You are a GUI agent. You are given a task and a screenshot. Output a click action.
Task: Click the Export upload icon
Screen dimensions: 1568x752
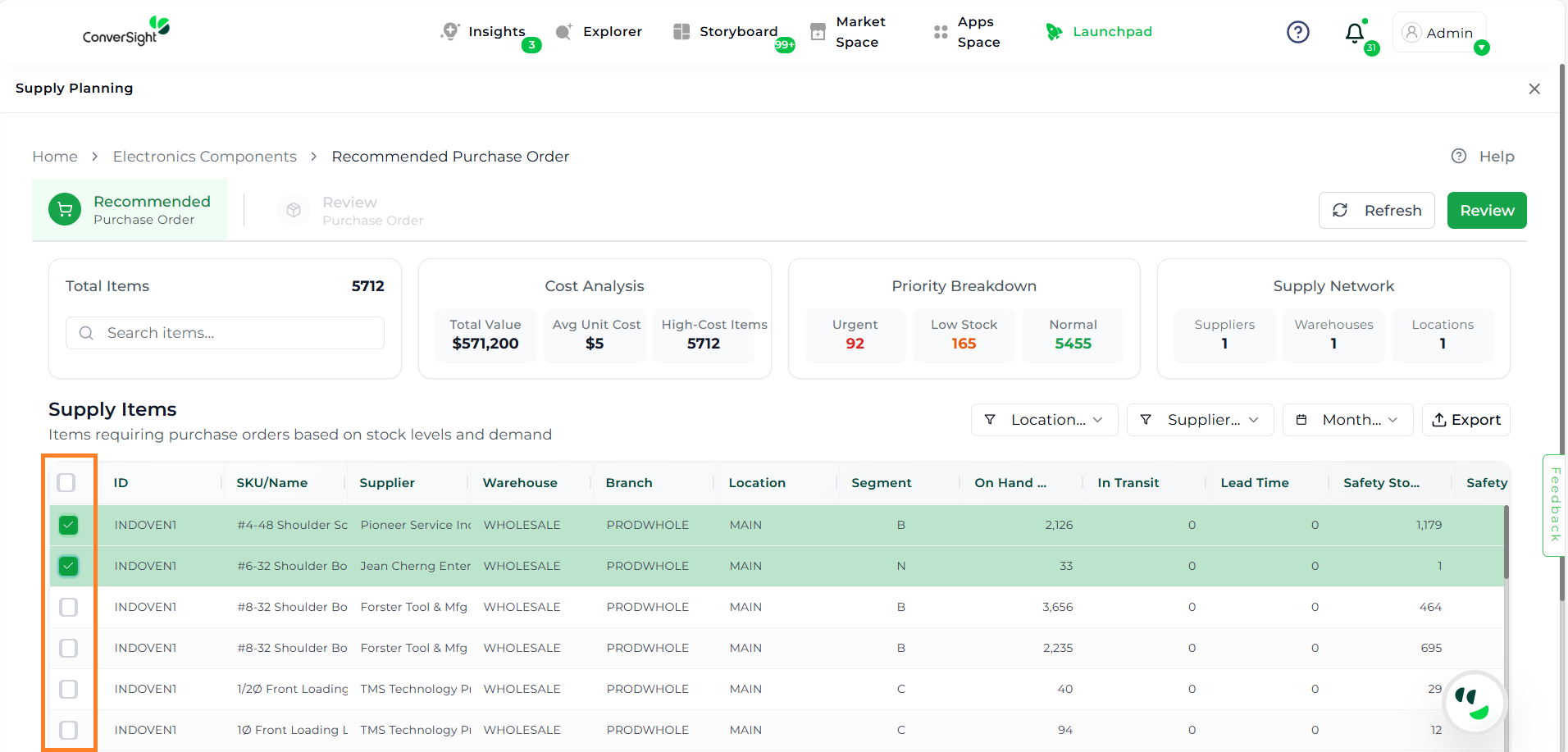point(1438,420)
